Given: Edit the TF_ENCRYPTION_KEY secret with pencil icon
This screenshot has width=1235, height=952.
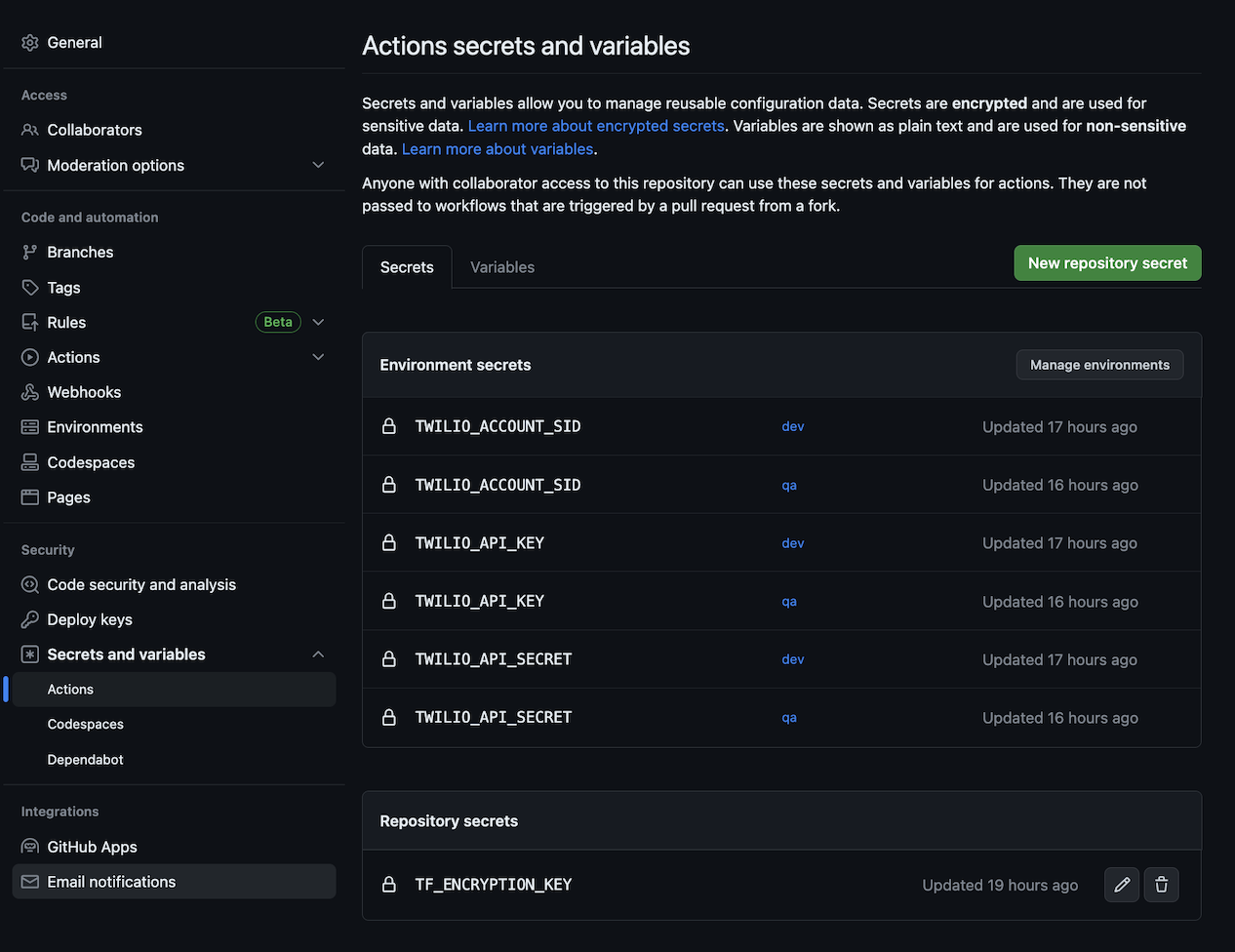Looking at the screenshot, I should point(1122,885).
